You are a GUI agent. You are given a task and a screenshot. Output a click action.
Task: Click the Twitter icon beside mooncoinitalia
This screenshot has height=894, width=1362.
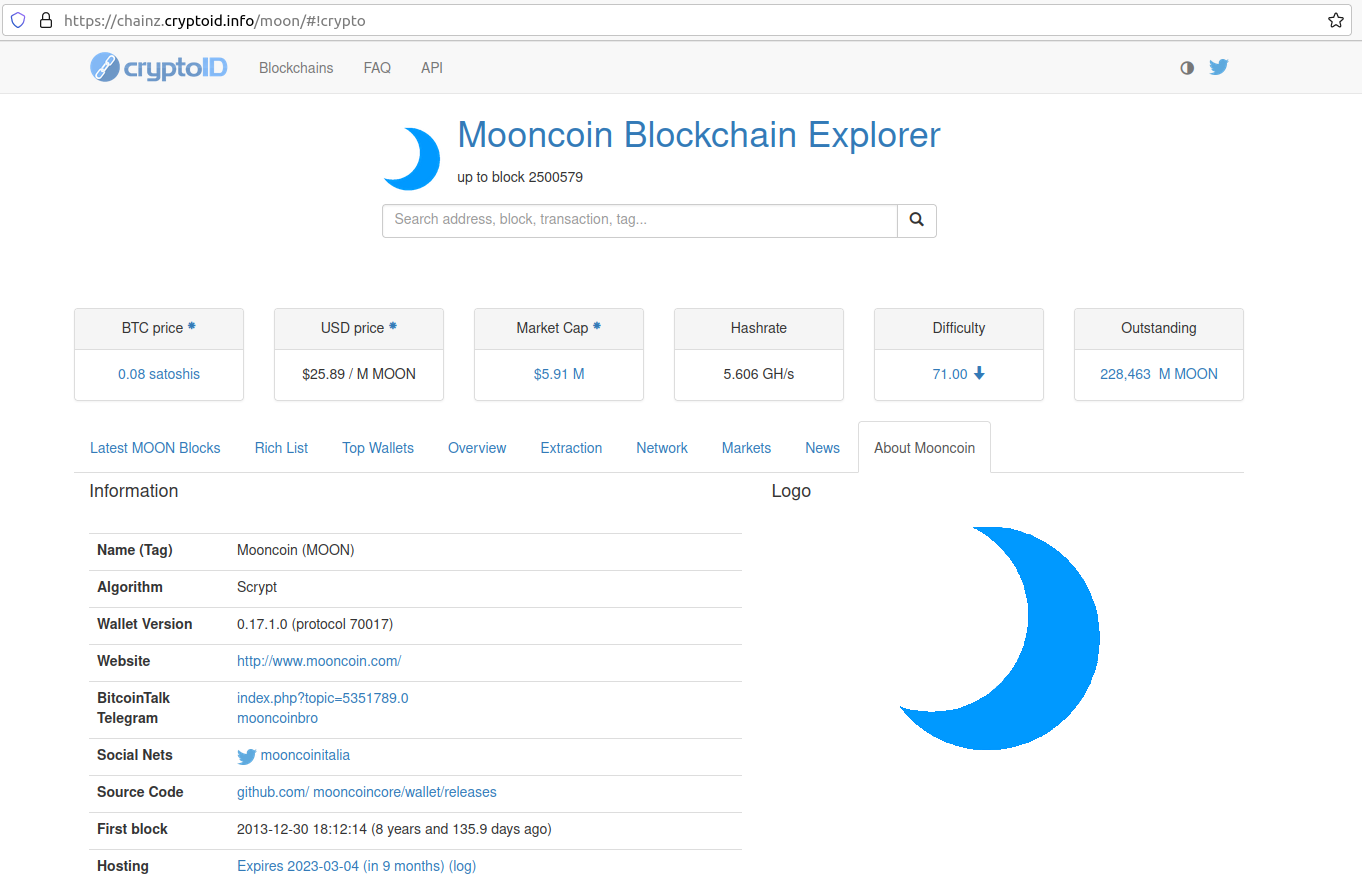pos(246,756)
